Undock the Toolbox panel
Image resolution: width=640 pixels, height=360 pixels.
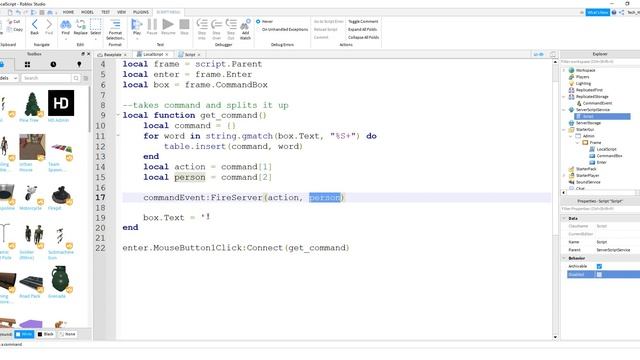(x=83, y=54)
